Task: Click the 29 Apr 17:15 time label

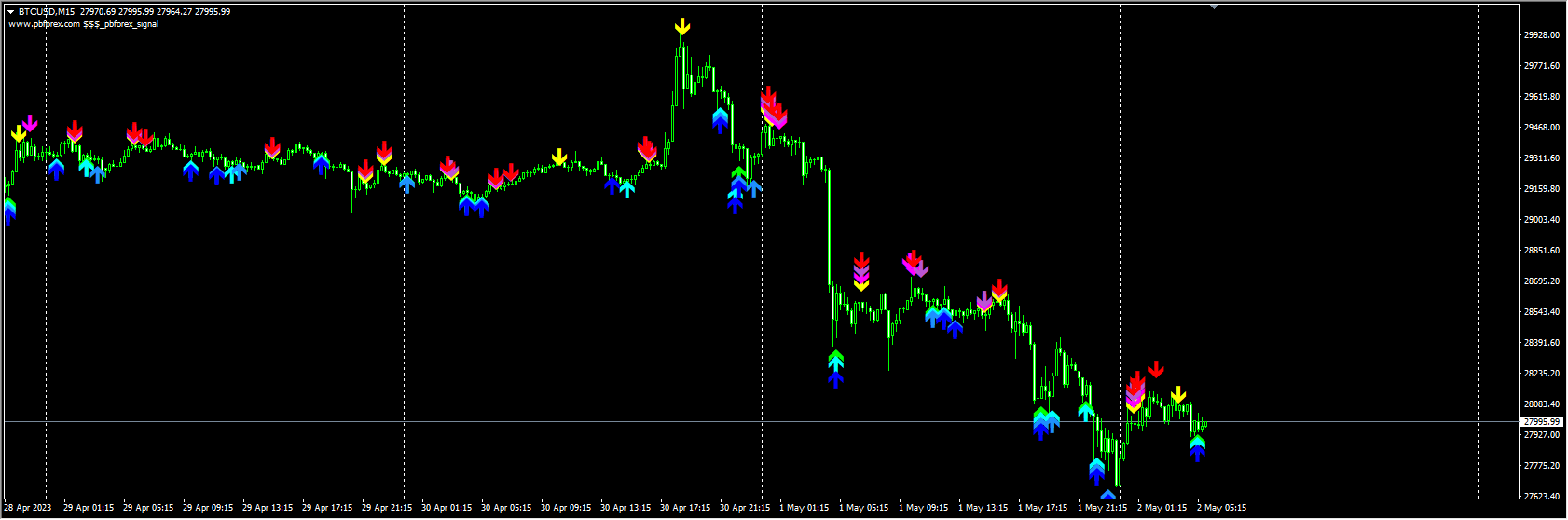Action: (327, 509)
